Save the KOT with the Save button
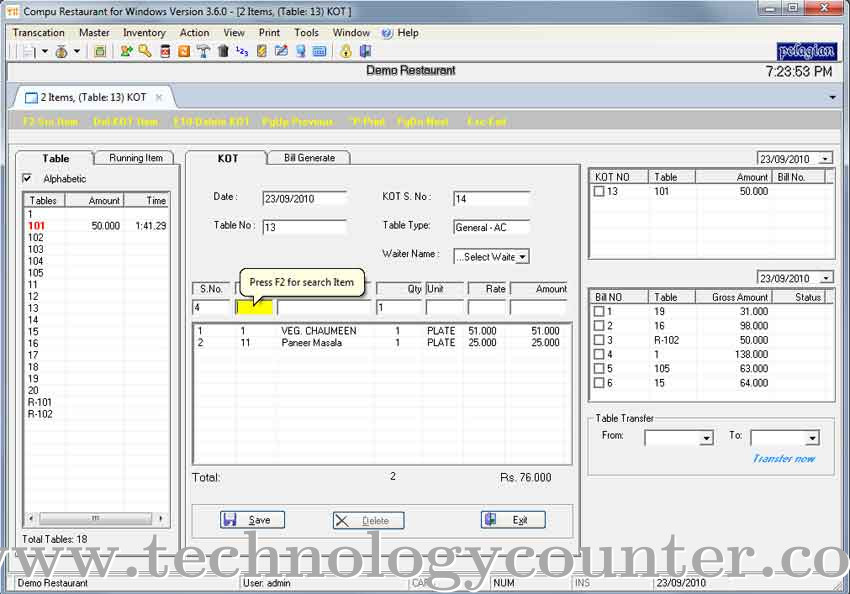The image size is (850, 594). point(253,520)
